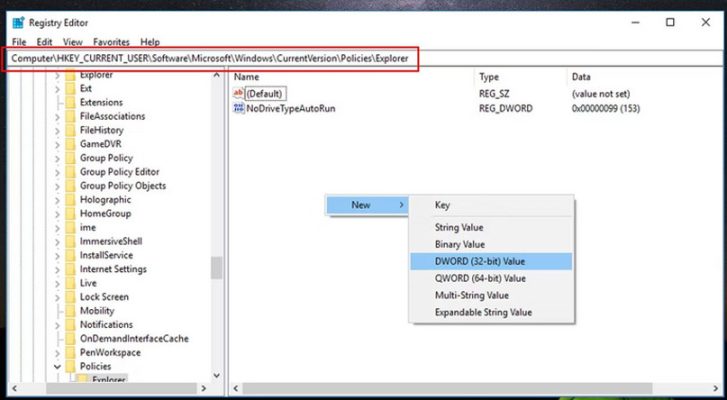Select the InstallService folder icon

(70, 255)
